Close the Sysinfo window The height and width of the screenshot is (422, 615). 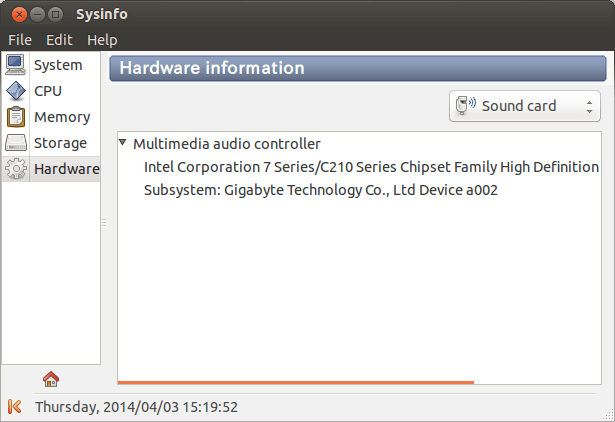tap(15, 14)
